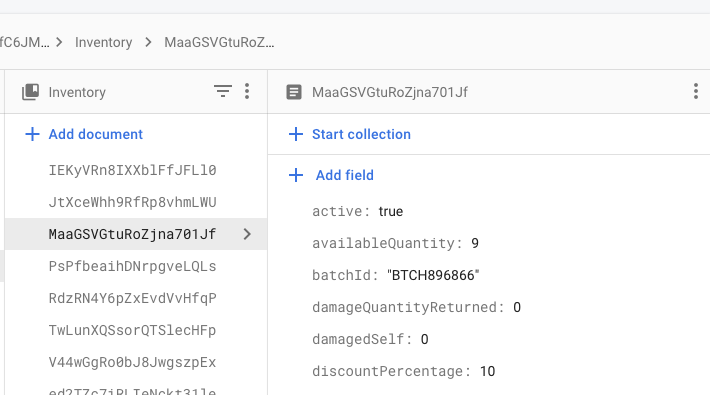Open the filter list icon for Inventory
The width and height of the screenshot is (710, 395).
pos(223,91)
